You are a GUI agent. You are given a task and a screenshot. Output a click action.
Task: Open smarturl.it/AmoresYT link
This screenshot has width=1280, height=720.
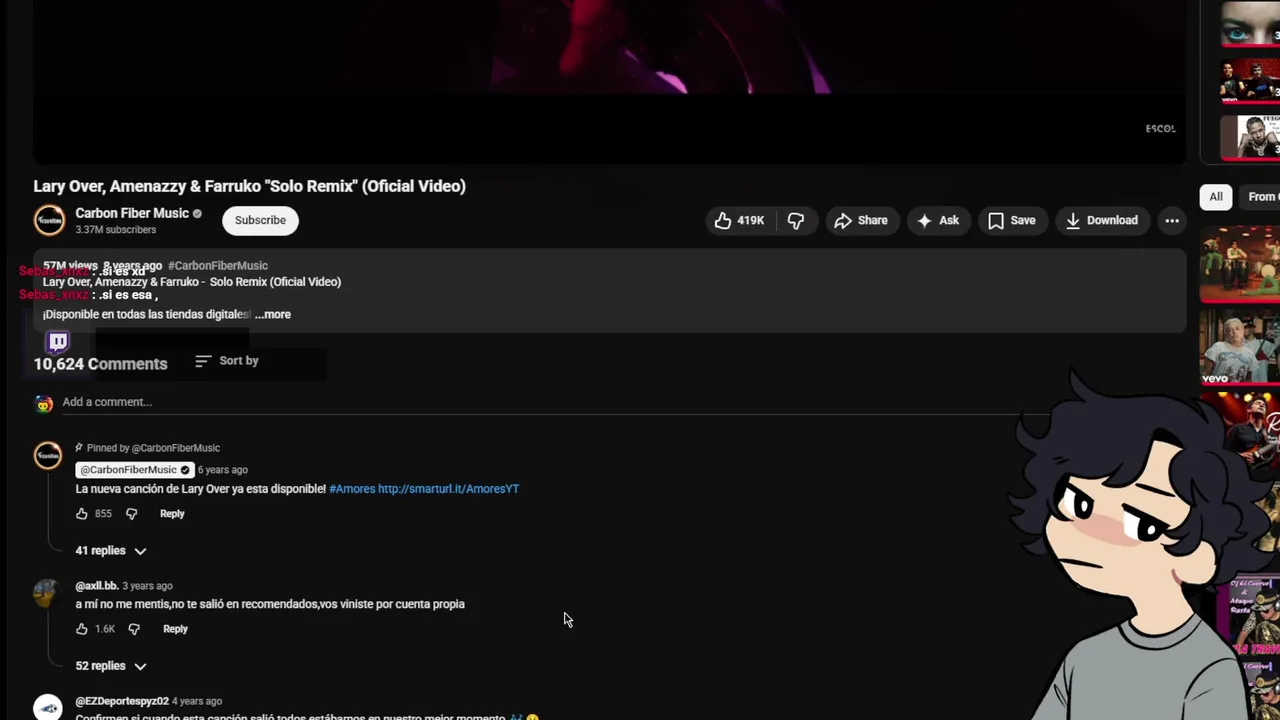point(448,489)
